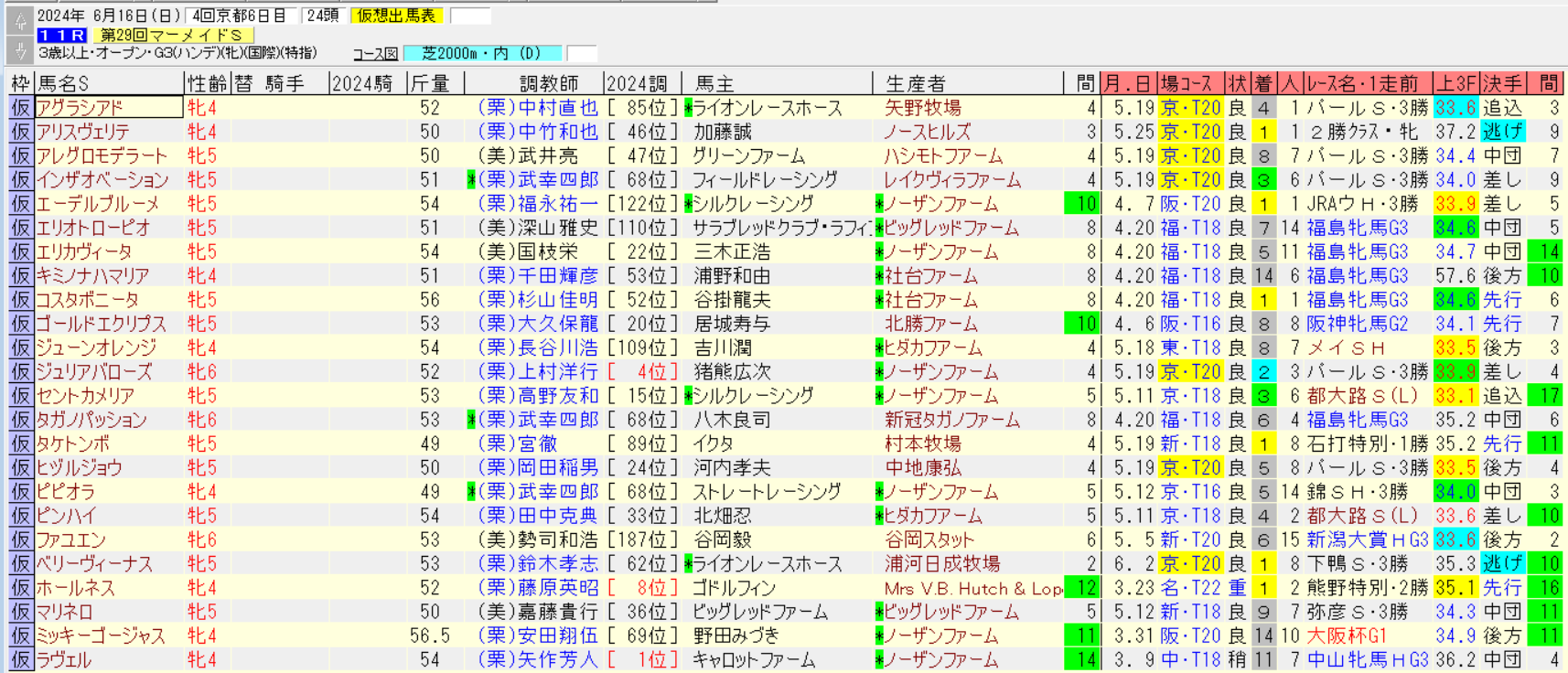Sort by the 性齢 column header
This screenshot has height=673, width=1568.
[208, 83]
